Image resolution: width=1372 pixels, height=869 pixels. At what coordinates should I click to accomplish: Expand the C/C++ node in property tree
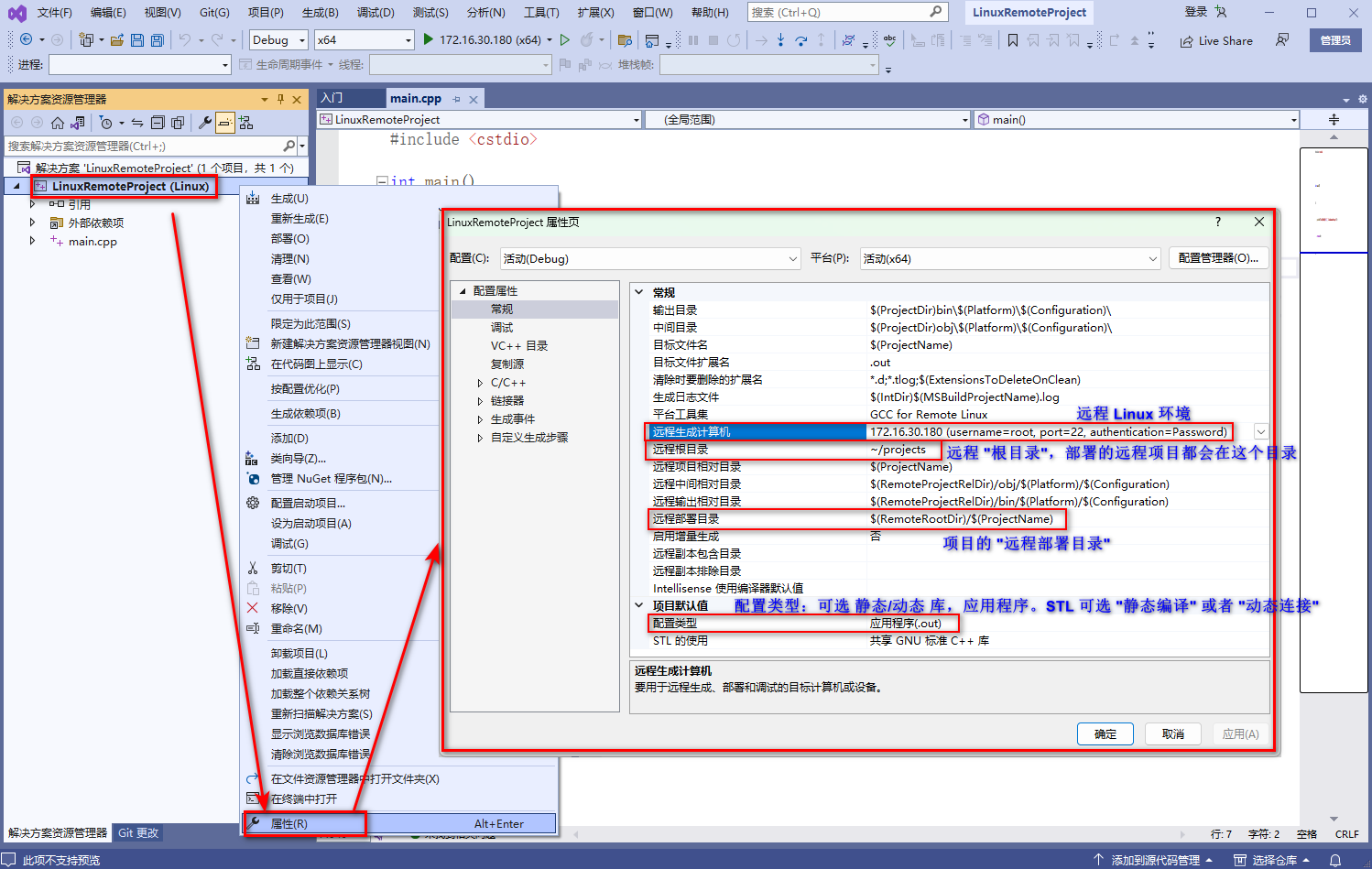(x=480, y=383)
